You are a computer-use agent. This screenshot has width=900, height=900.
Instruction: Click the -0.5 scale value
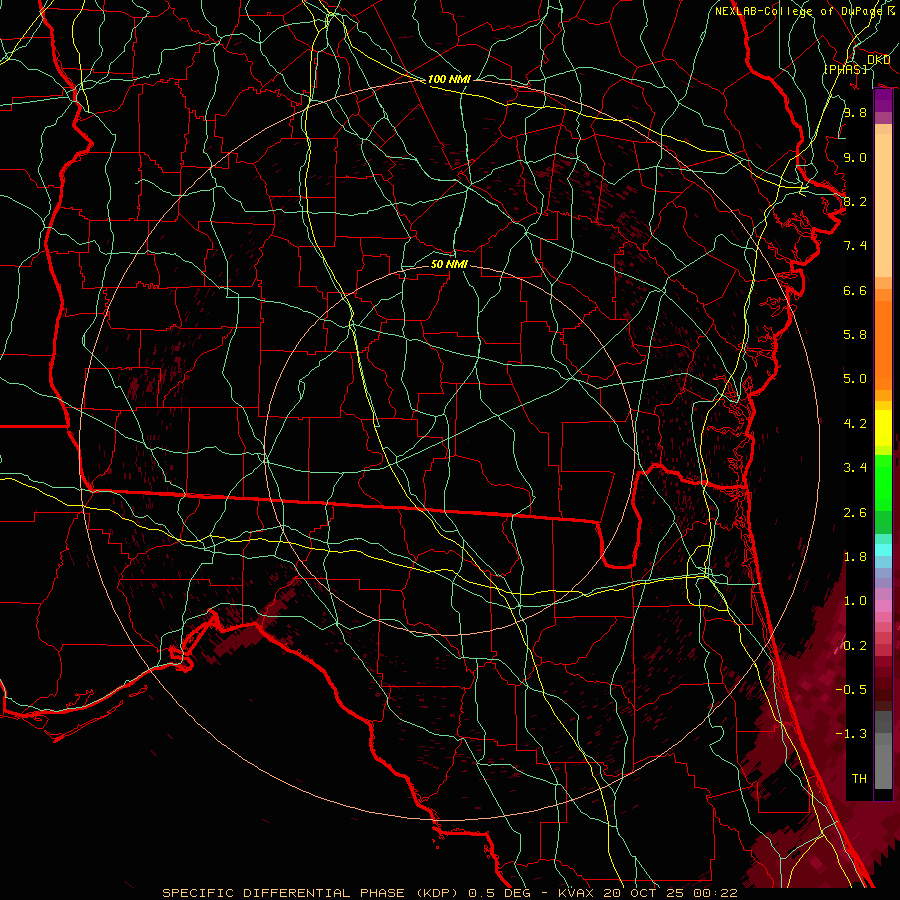[x=851, y=690]
